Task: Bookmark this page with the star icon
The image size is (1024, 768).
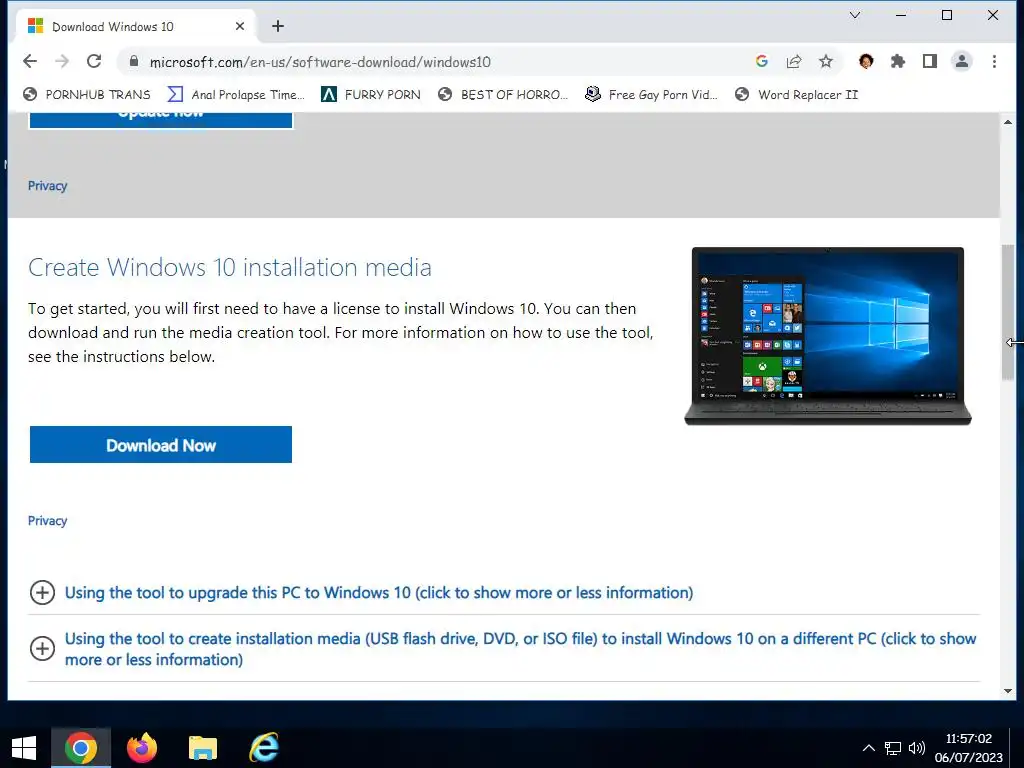Action: (826, 61)
